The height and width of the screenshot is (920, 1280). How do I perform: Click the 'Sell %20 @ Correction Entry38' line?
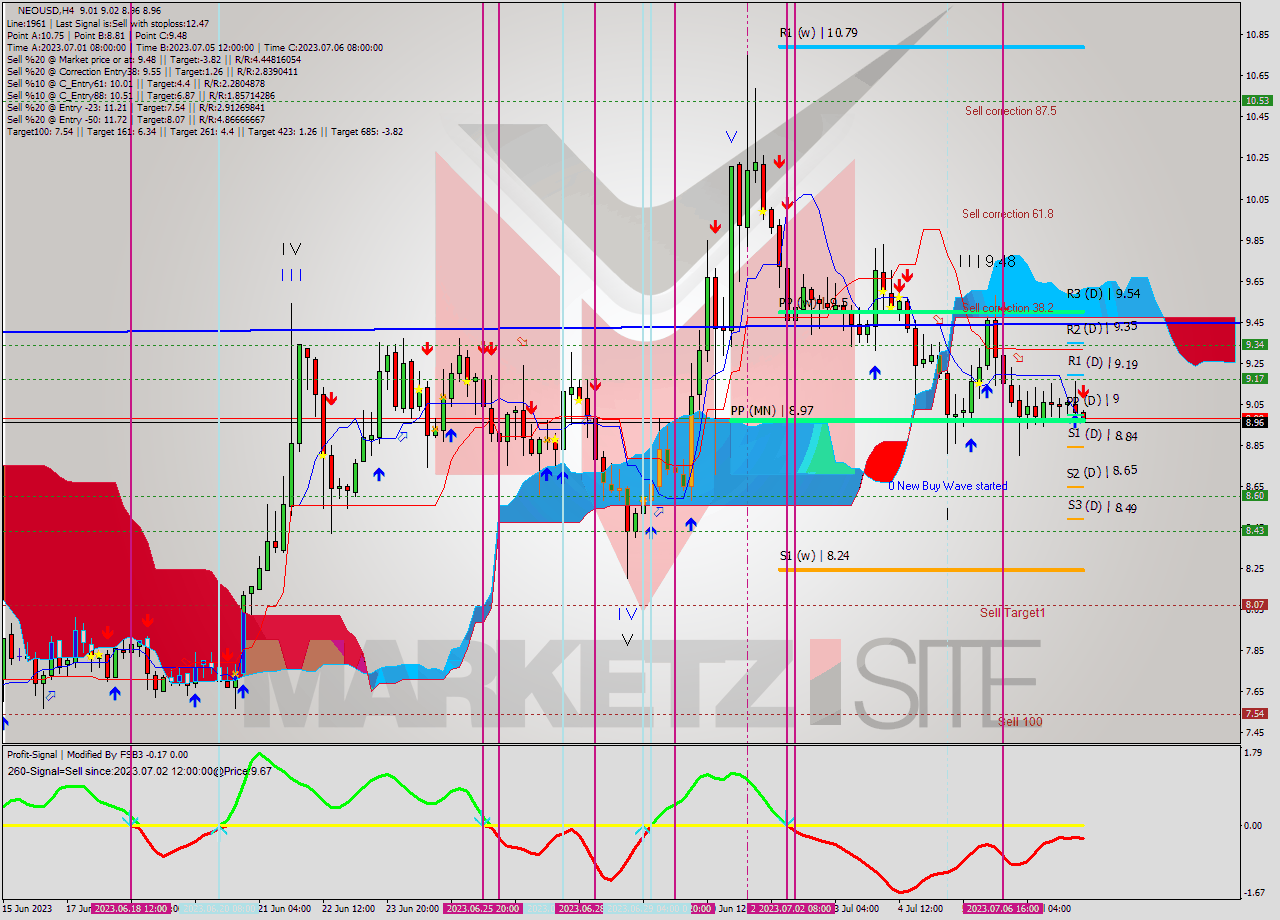152,71
